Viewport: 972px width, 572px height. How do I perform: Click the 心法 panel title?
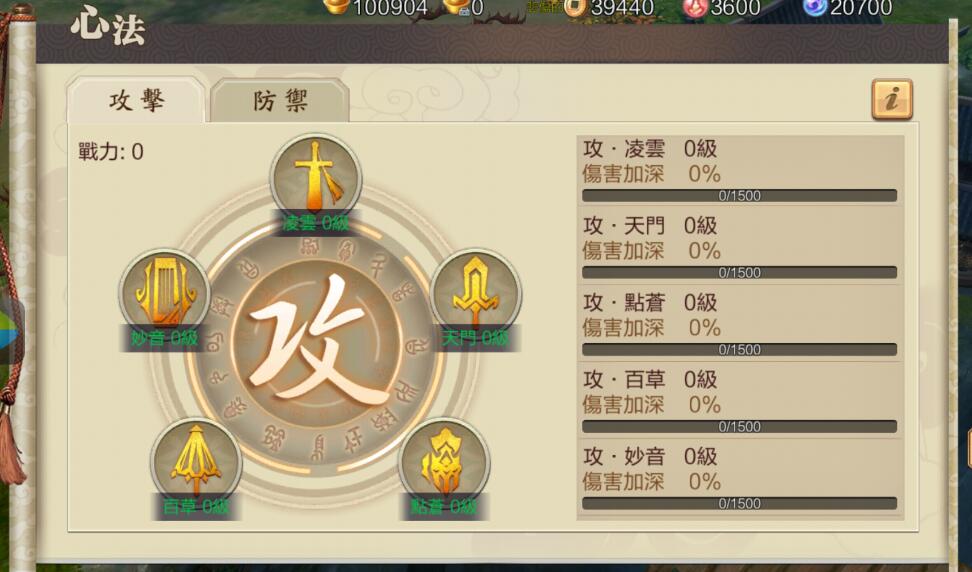pos(108,29)
